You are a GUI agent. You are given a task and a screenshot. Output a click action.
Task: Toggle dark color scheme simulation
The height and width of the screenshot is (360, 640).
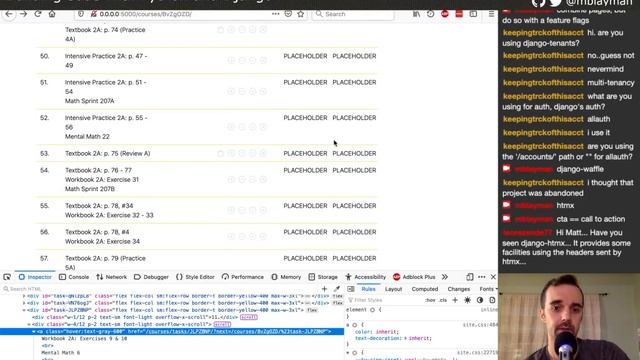pos(480,300)
